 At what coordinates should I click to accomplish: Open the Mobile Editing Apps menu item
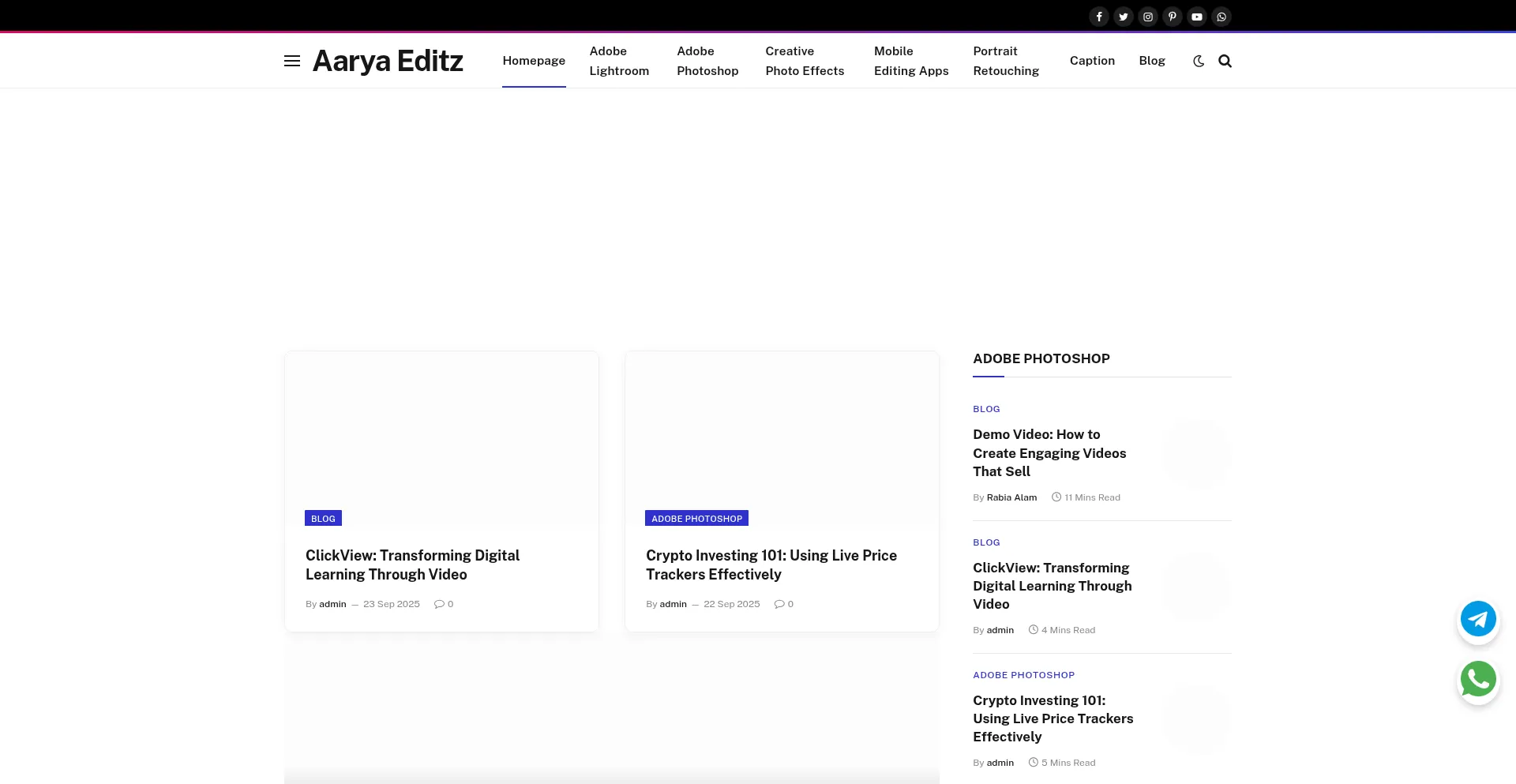(x=911, y=61)
